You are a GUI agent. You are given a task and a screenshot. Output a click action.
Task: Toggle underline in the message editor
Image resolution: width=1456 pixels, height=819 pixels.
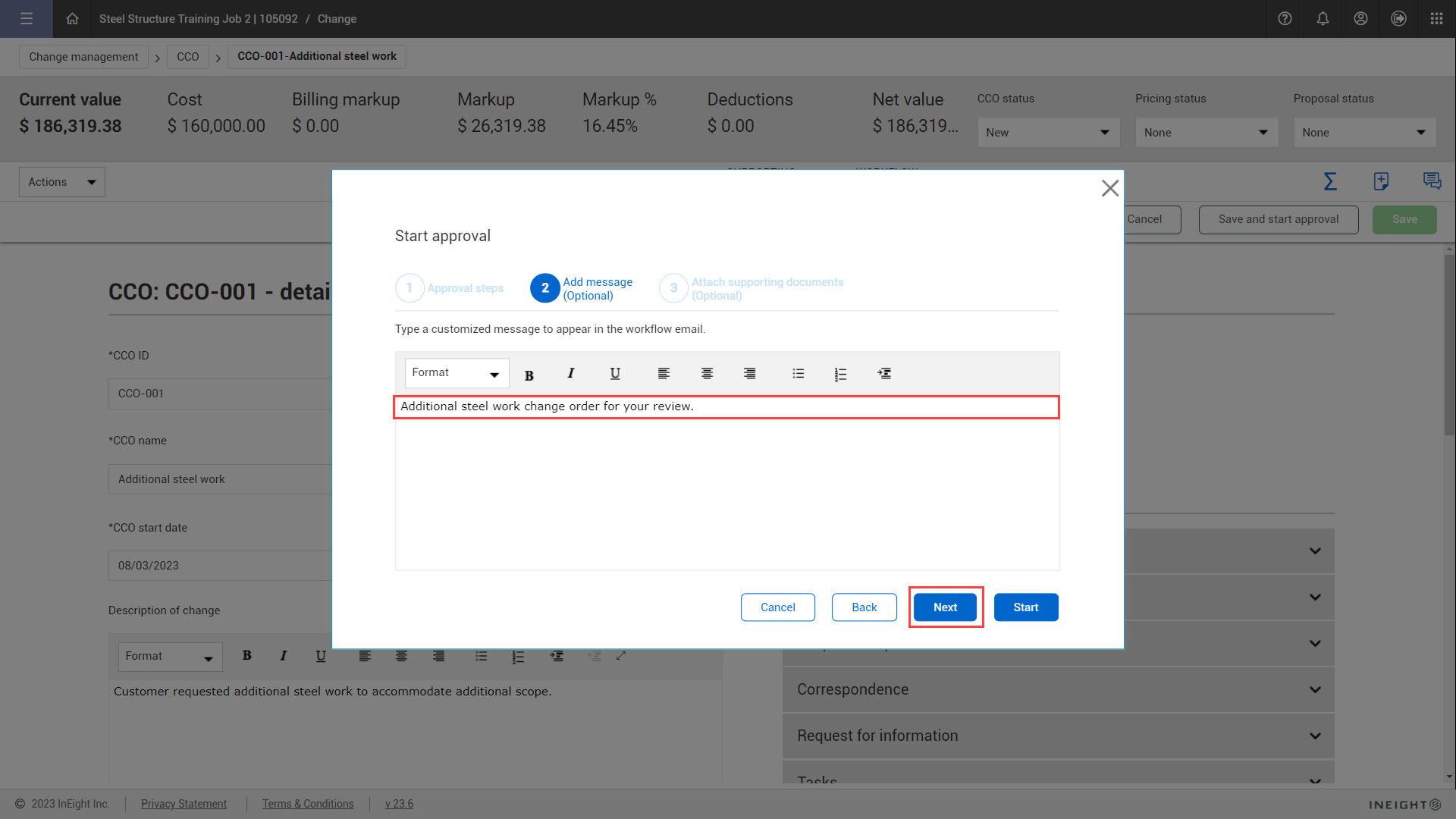pyautogui.click(x=615, y=373)
